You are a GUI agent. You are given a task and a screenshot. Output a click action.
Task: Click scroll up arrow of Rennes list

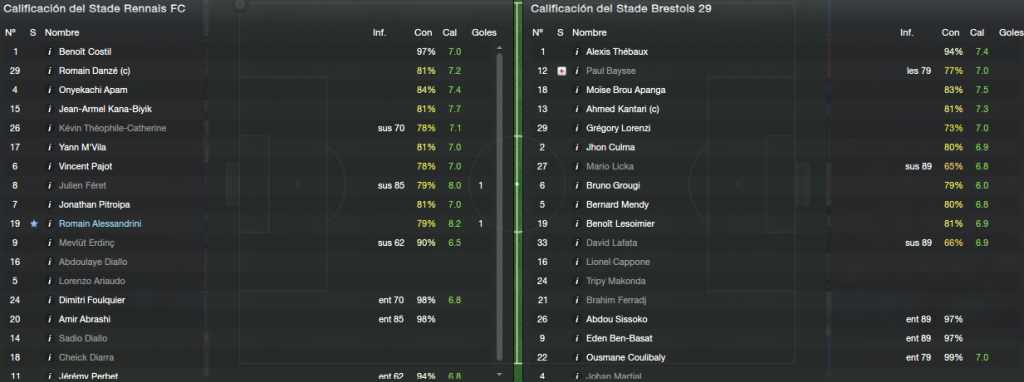click(x=500, y=48)
